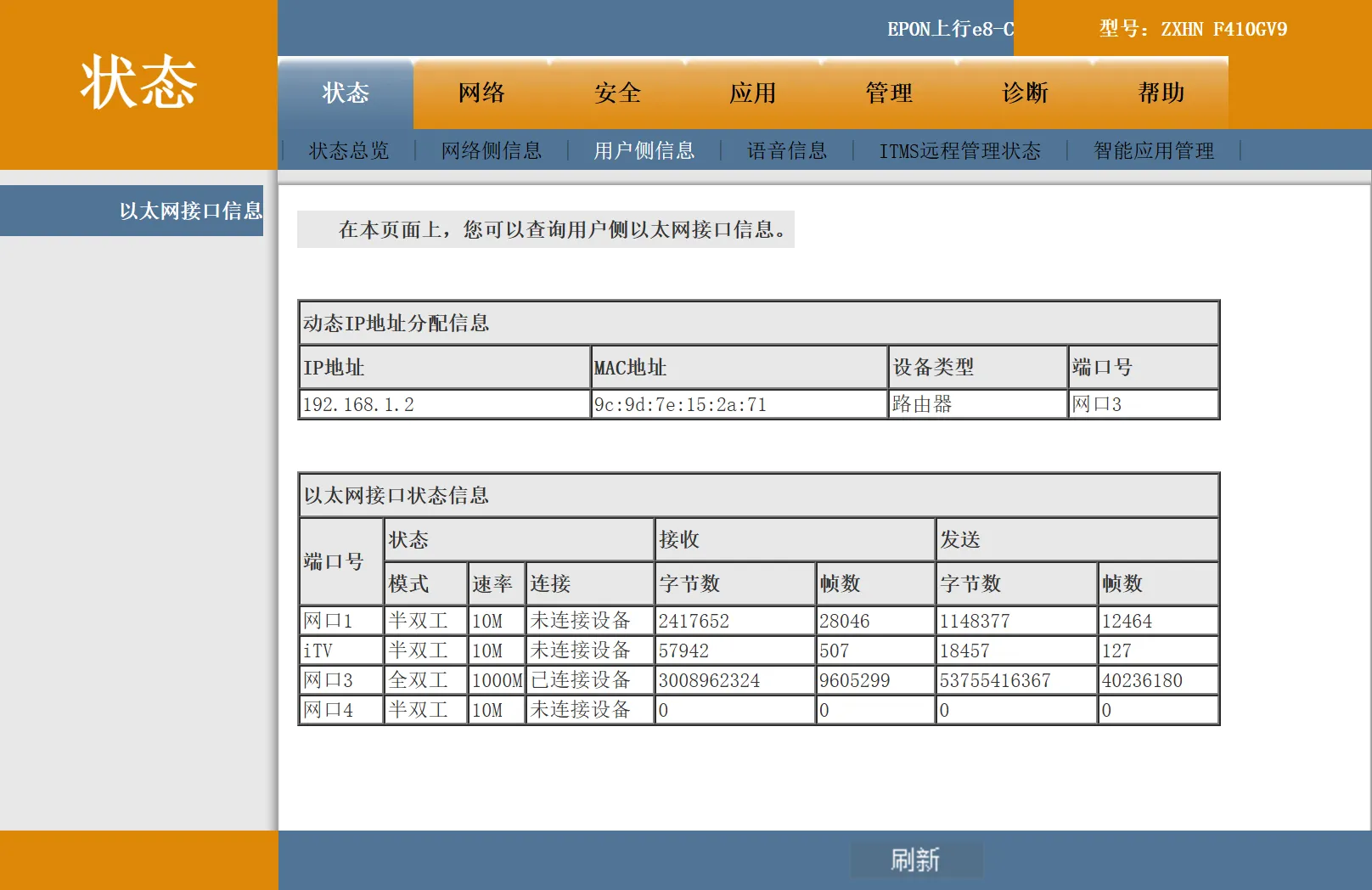Open the 安全 tab
The image size is (1372, 890).
(618, 93)
